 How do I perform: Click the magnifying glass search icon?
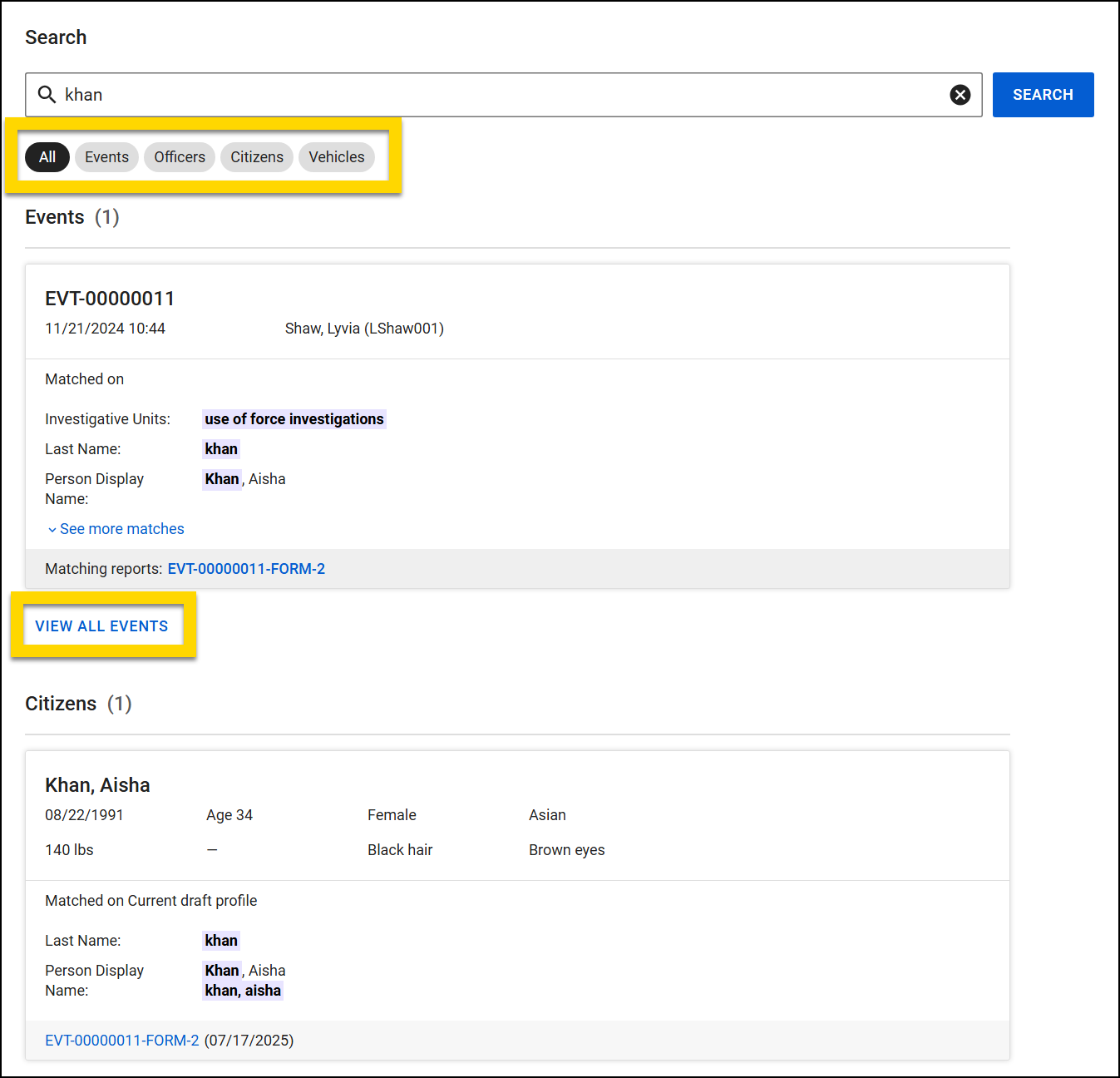[47, 95]
